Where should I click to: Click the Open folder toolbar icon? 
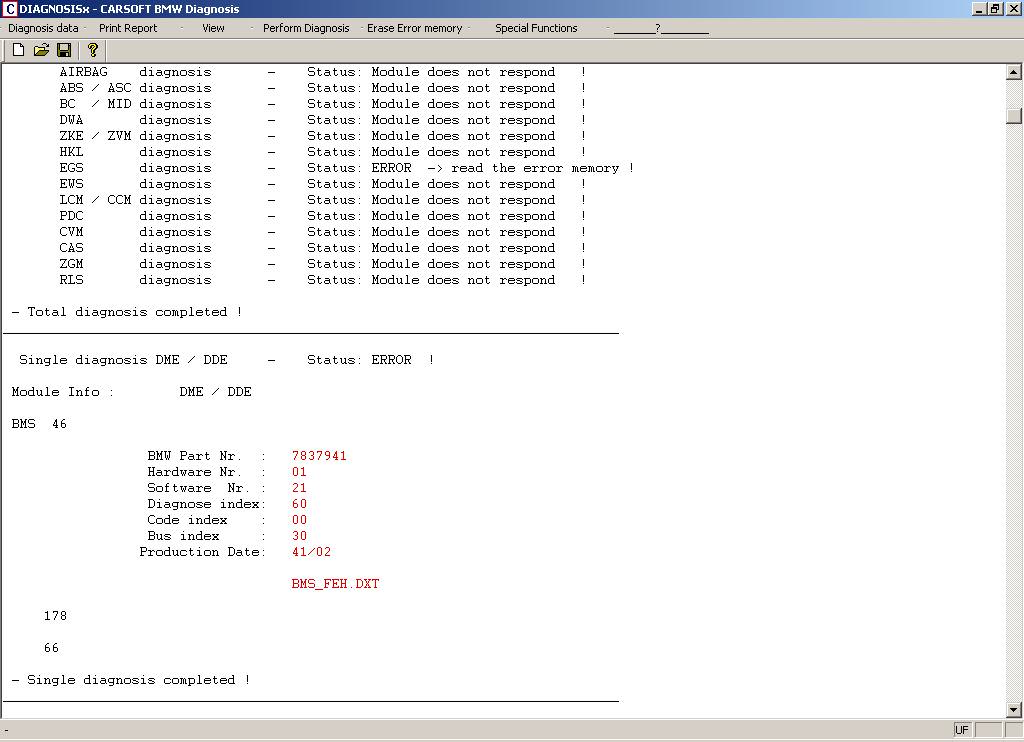coord(41,50)
